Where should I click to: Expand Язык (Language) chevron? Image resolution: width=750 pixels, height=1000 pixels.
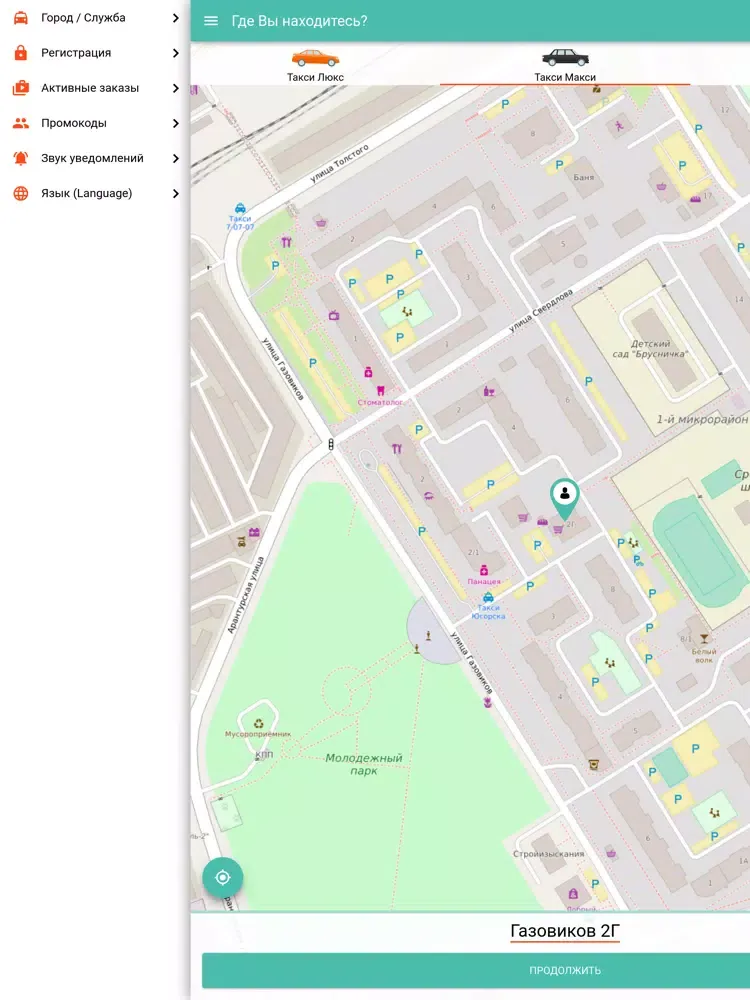click(175, 193)
